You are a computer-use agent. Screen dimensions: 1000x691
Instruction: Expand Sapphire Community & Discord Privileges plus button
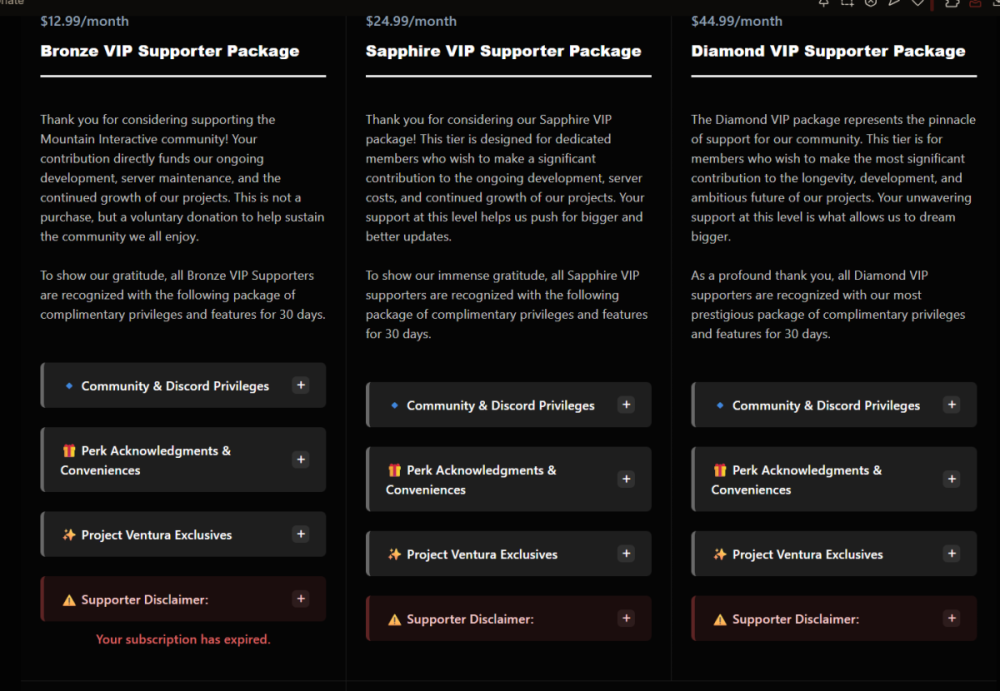coord(626,405)
